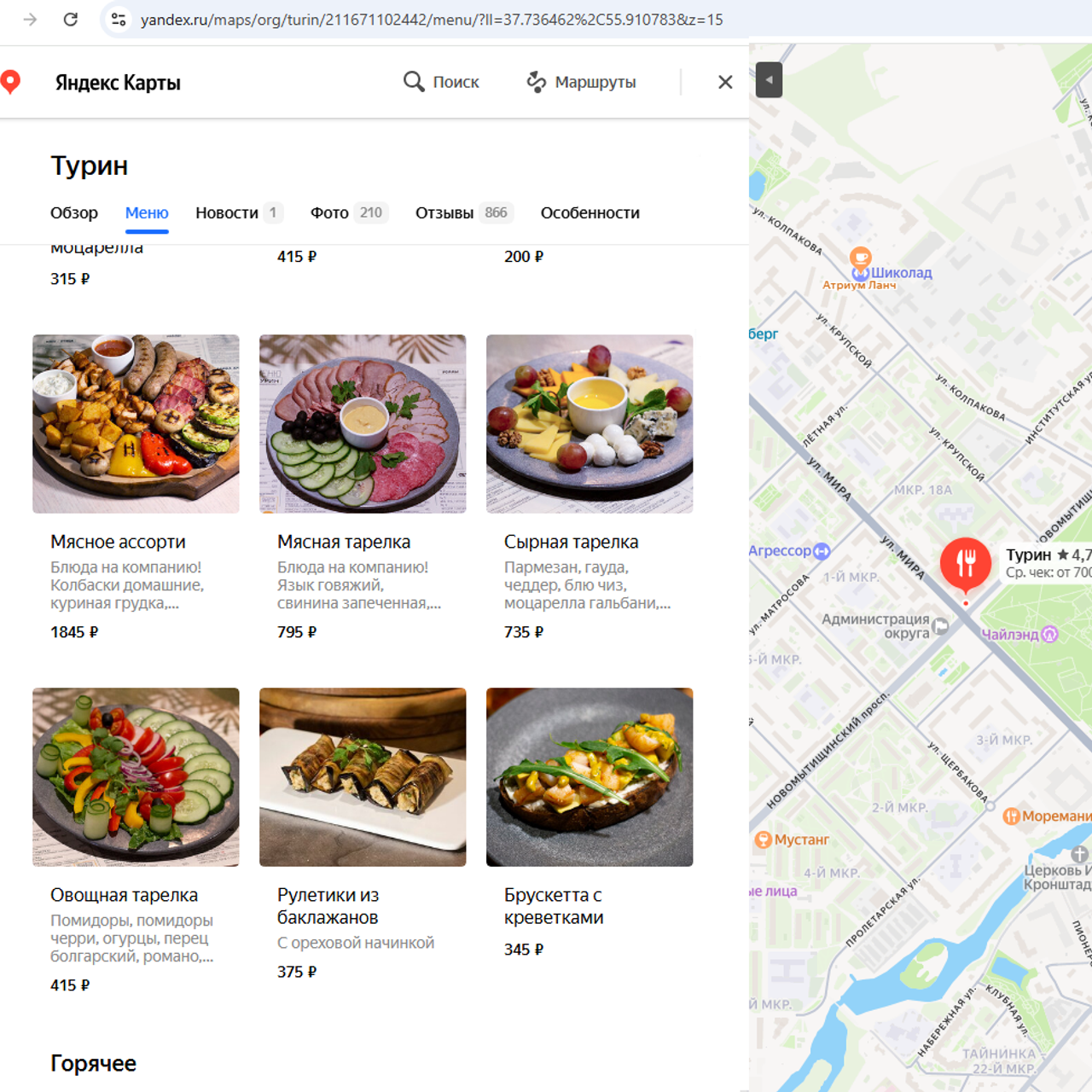Select the Особенности tab
1092x1092 pixels.
coord(590,213)
